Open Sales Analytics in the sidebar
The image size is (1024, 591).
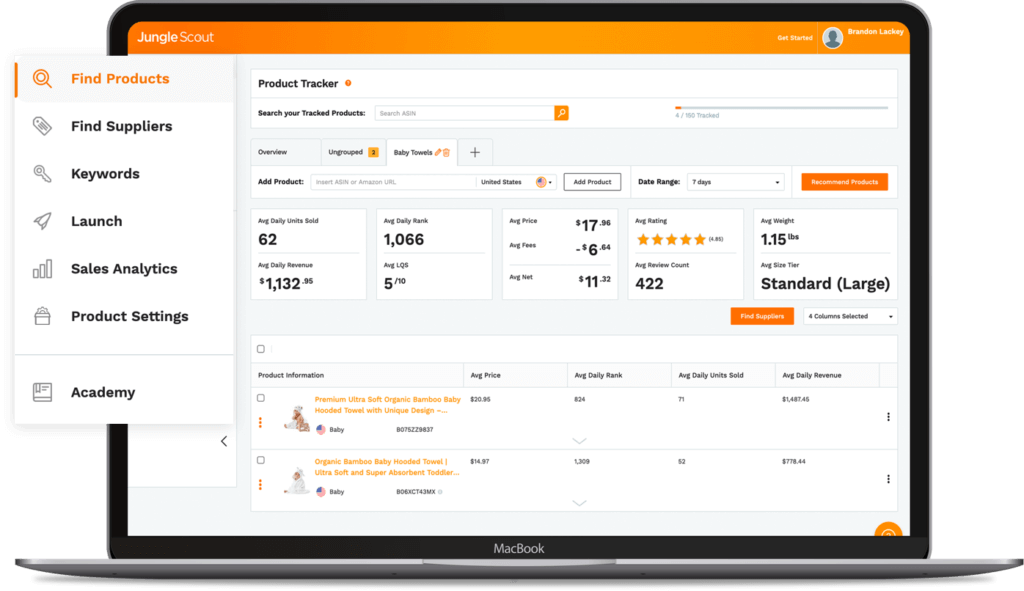(x=124, y=269)
